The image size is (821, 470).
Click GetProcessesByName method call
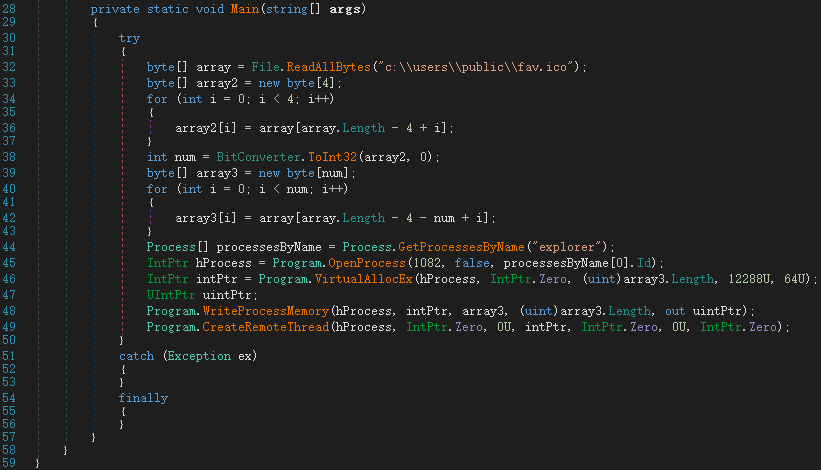point(461,247)
